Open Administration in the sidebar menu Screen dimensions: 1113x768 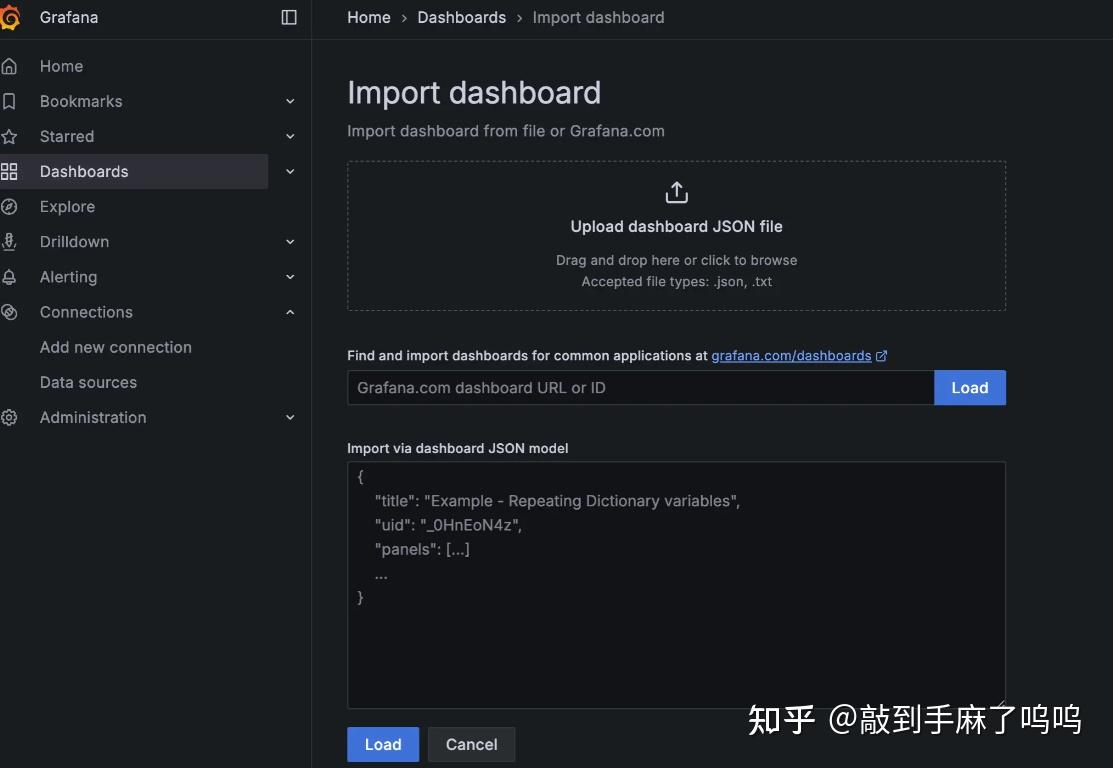(x=93, y=417)
